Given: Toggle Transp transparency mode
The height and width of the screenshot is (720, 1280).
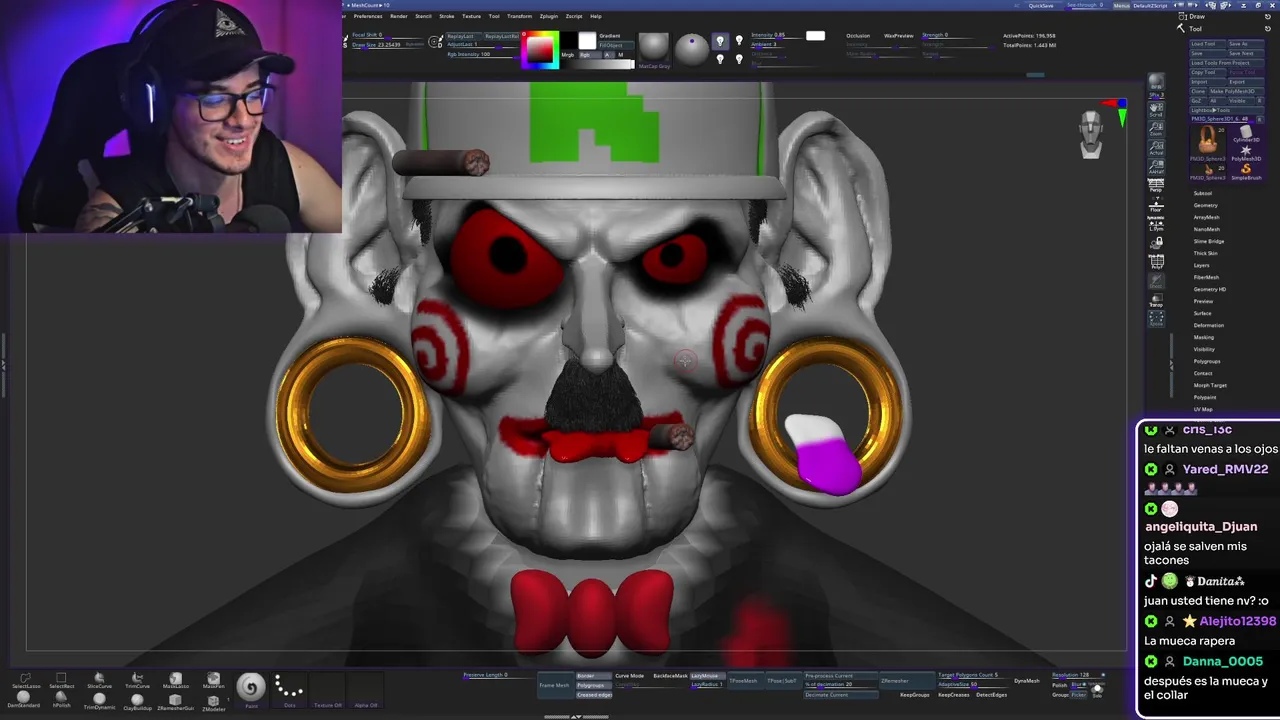Looking at the screenshot, I should (x=1156, y=300).
